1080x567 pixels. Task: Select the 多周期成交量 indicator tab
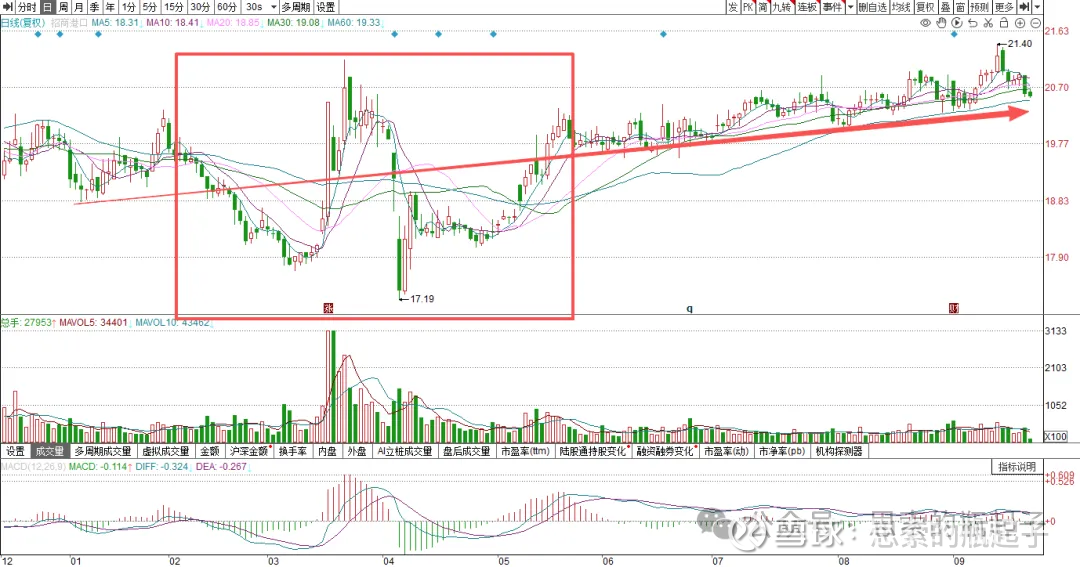point(103,451)
